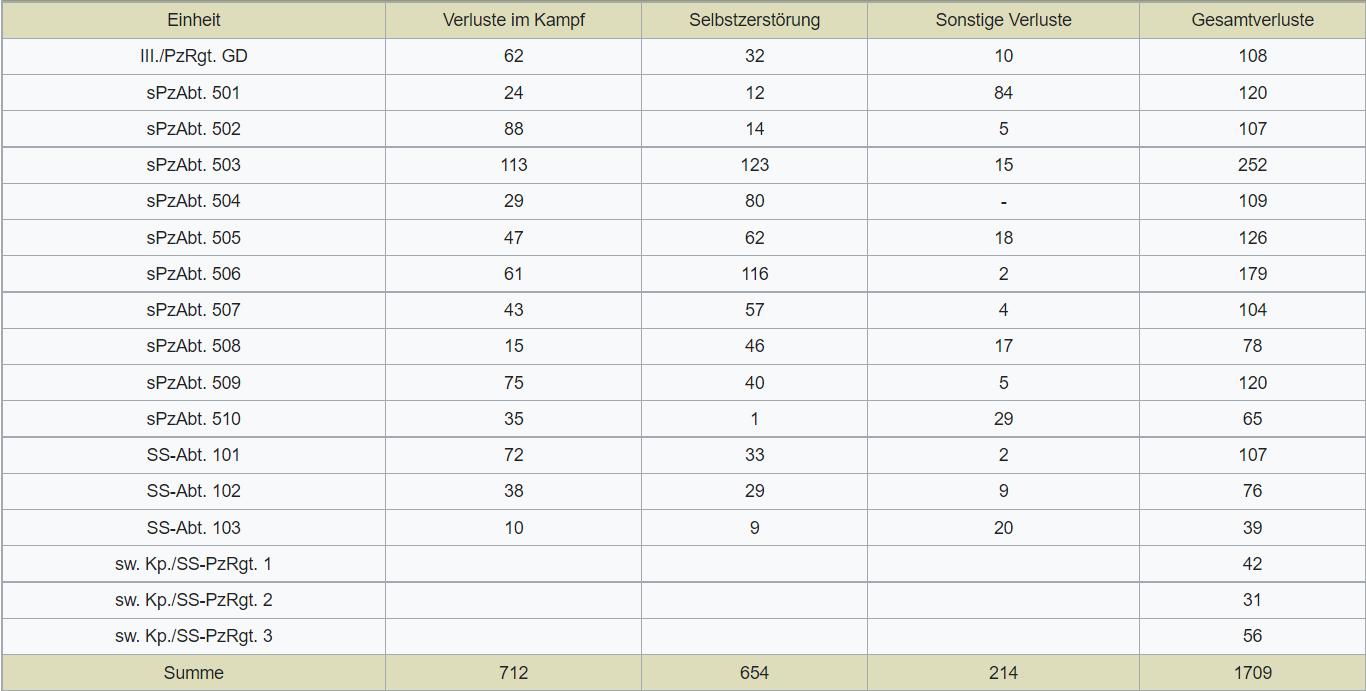Select the III./PzRgt. GD unit cell
The image size is (1366, 691).
pos(193,56)
